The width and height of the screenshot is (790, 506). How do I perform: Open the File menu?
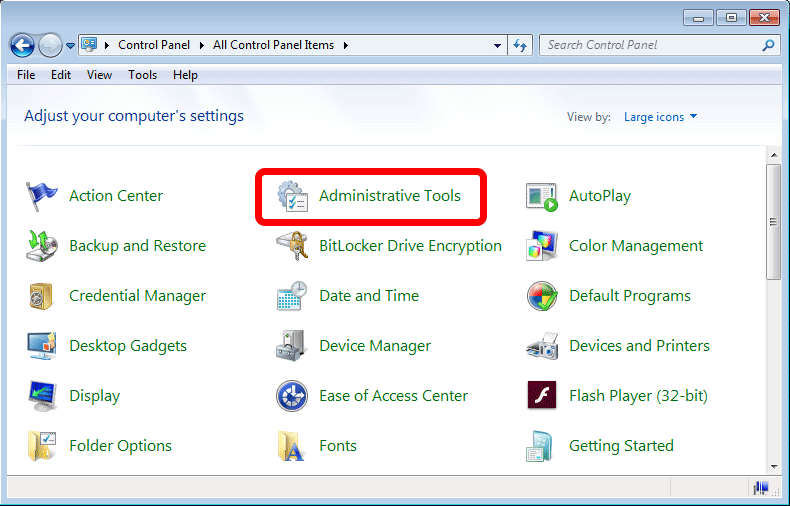tap(26, 75)
